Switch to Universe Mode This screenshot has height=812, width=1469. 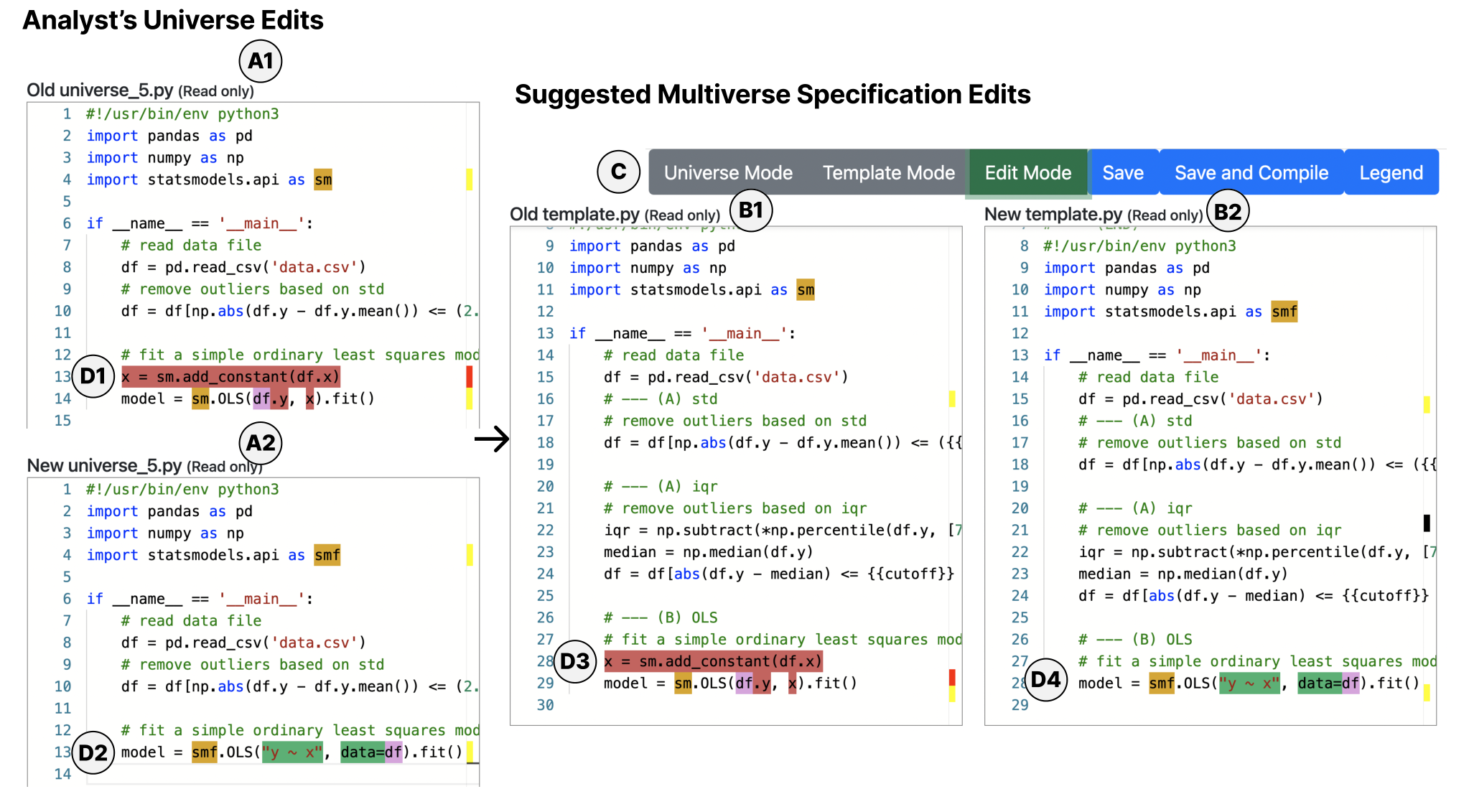coord(727,173)
